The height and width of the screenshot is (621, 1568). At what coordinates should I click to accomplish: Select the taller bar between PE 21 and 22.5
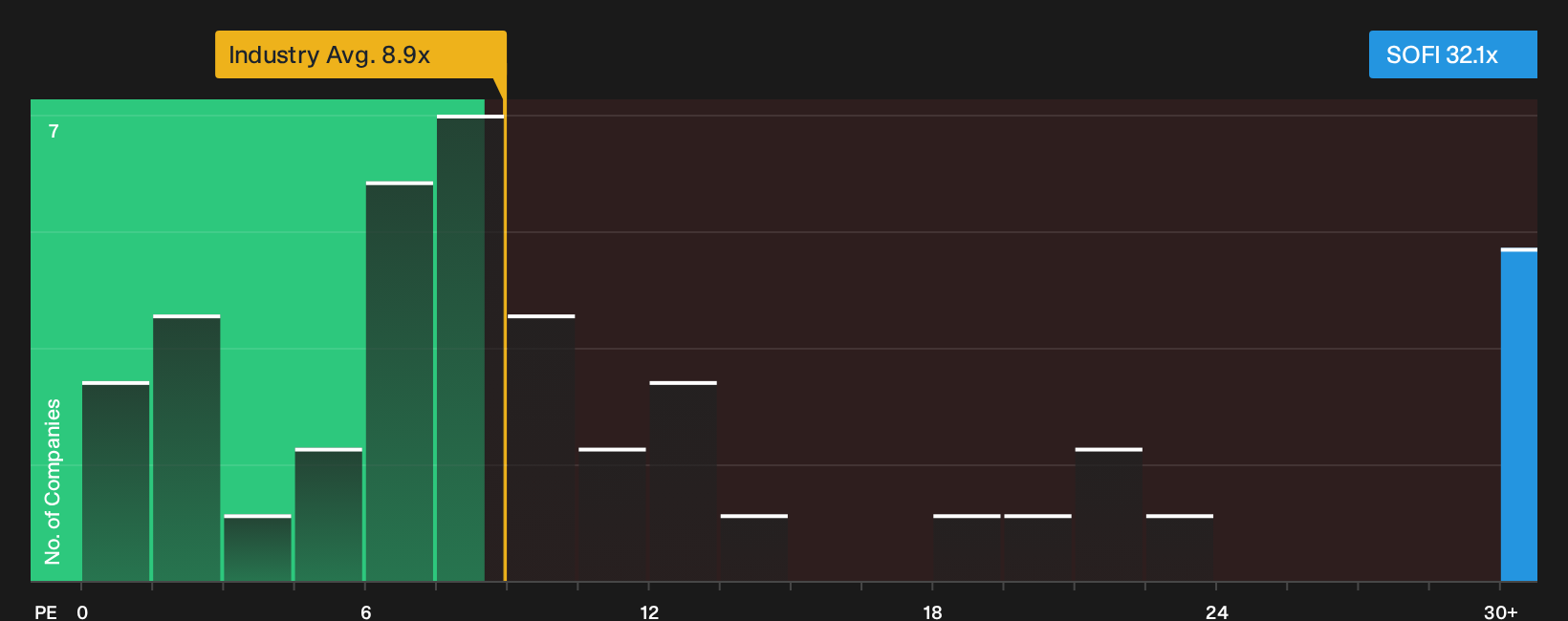tap(1109, 515)
